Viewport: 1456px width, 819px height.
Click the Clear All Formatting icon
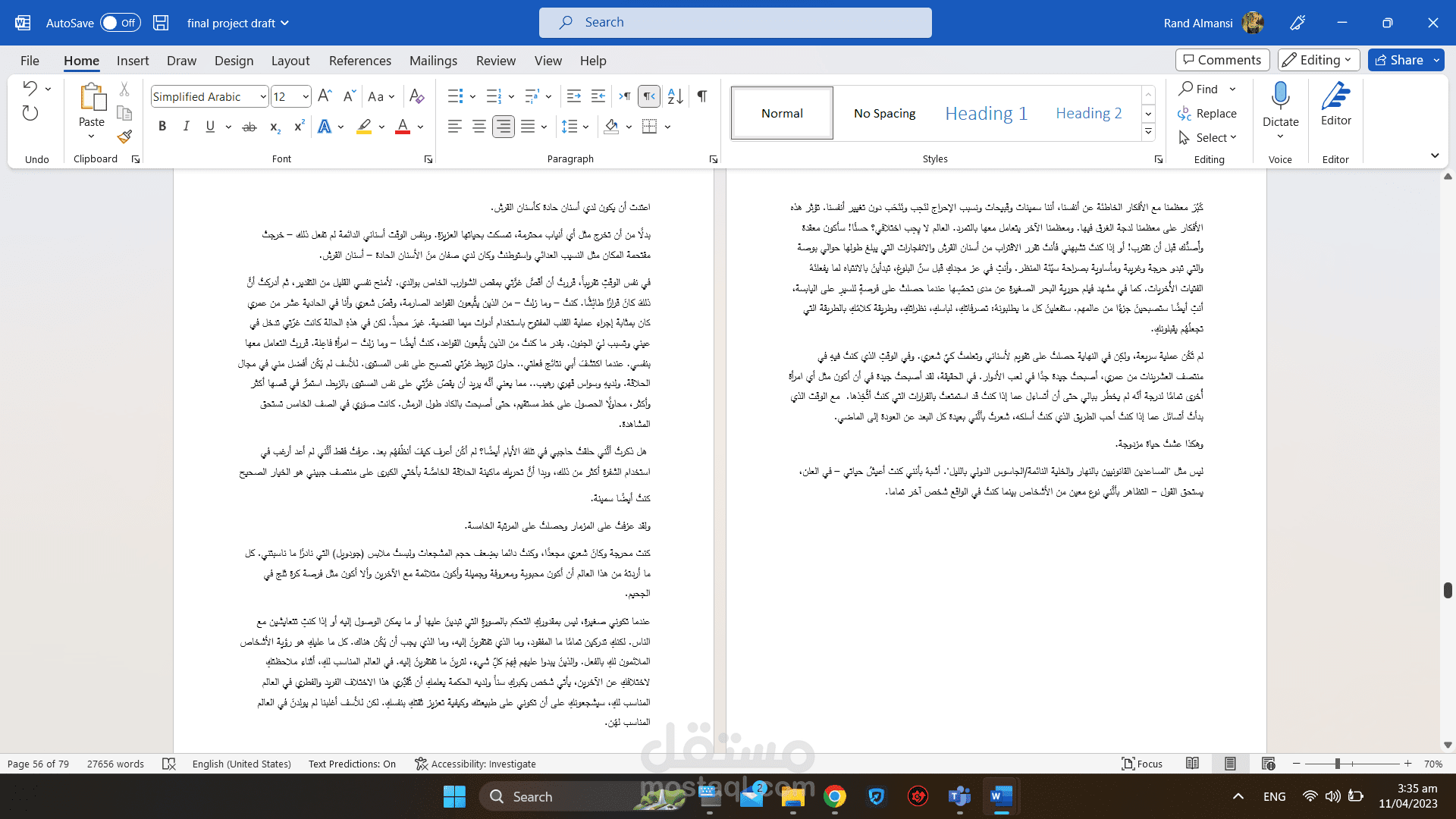pos(416,96)
